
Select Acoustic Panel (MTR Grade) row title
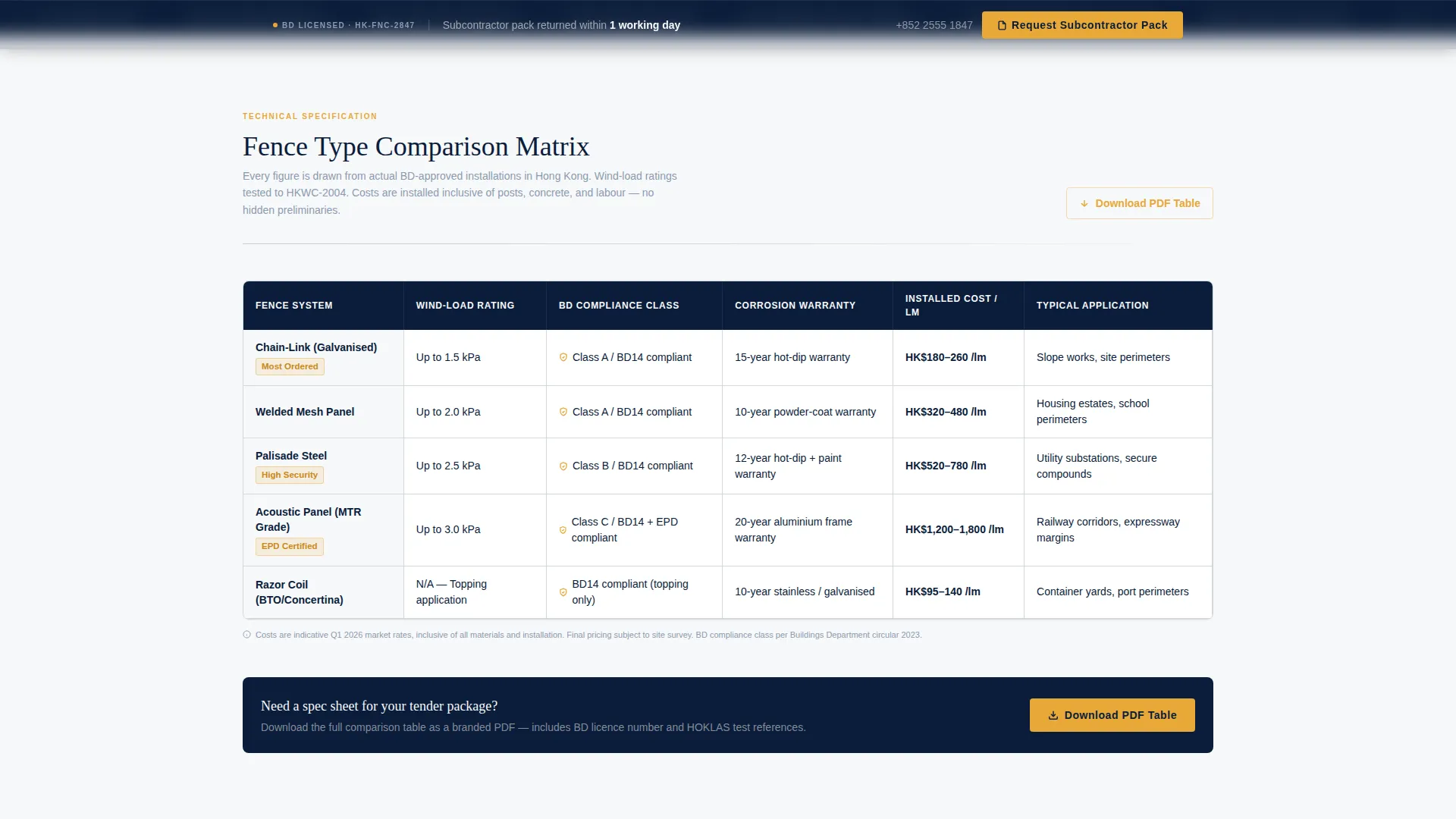pos(309,519)
